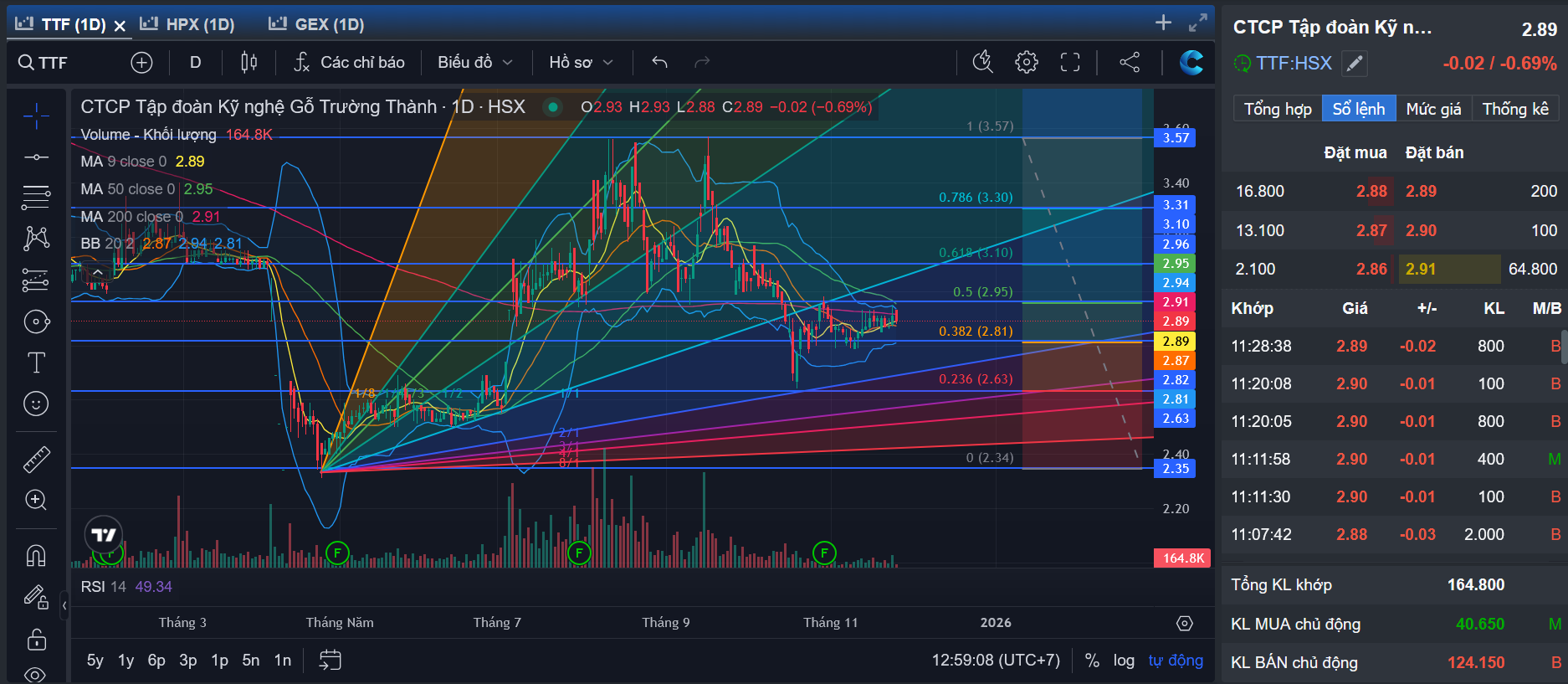Set the 1y time range
1568x684 pixels.
[126, 661]
